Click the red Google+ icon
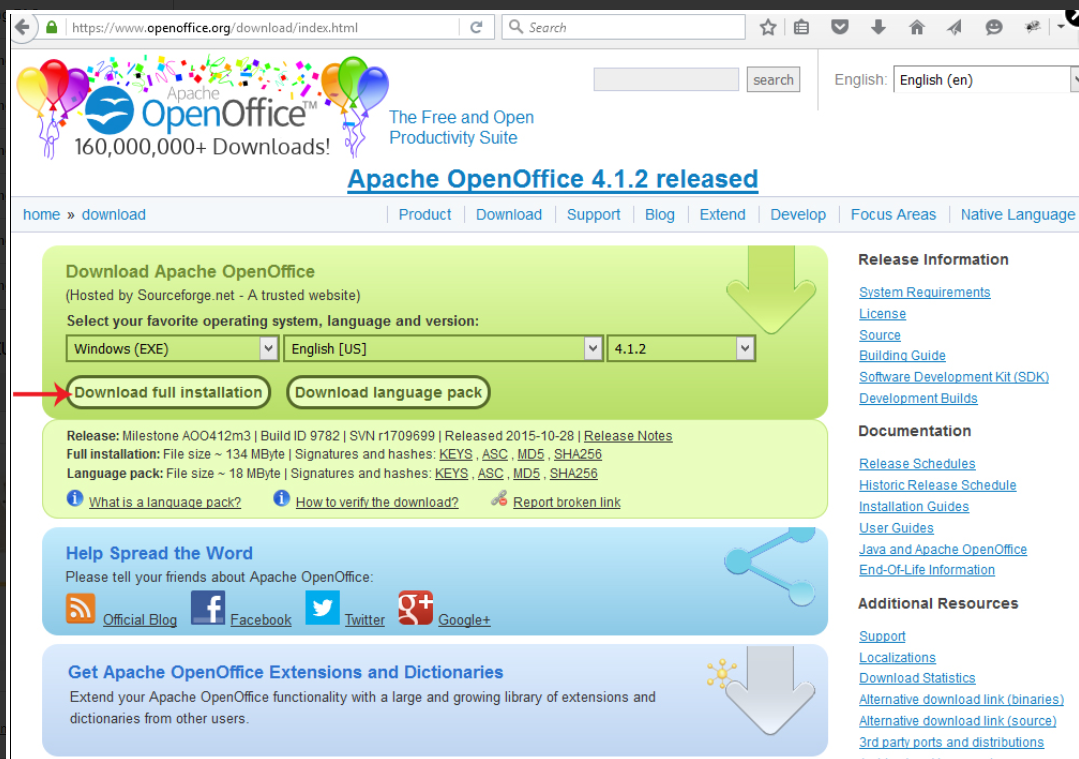This screenshot has height=759, width=1079. click(416, 608)
